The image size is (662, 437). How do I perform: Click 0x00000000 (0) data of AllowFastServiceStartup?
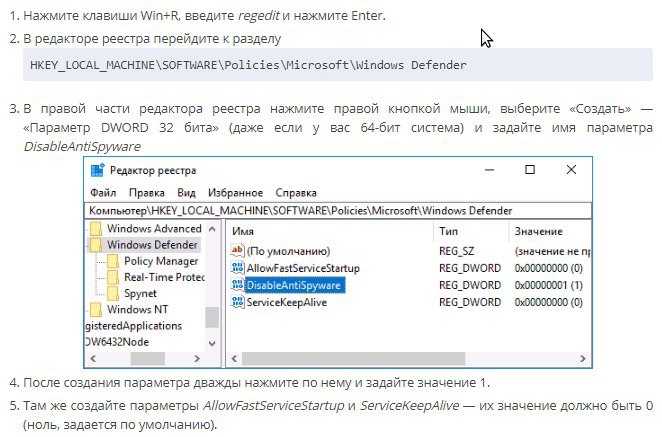pos(549,268)
